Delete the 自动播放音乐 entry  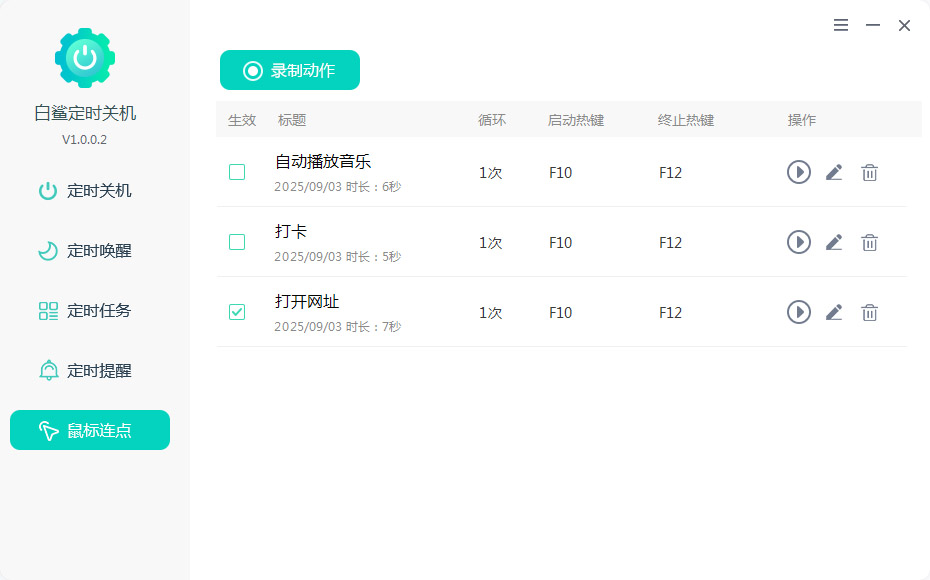pos(870,172)
